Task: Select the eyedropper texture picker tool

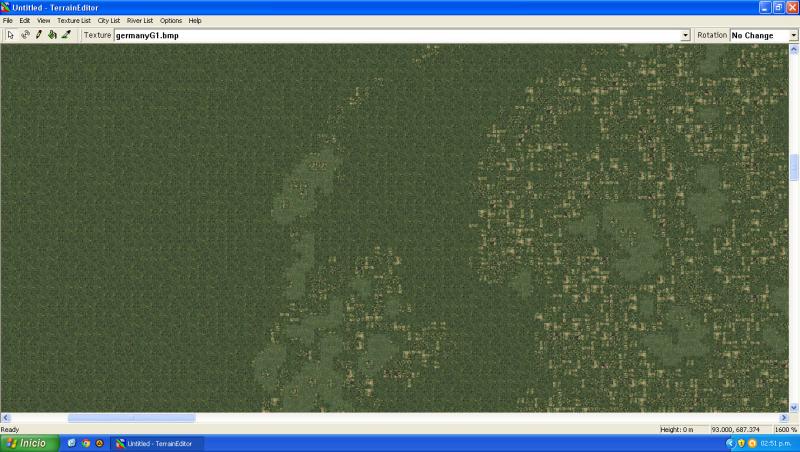Action: (66, 35)
